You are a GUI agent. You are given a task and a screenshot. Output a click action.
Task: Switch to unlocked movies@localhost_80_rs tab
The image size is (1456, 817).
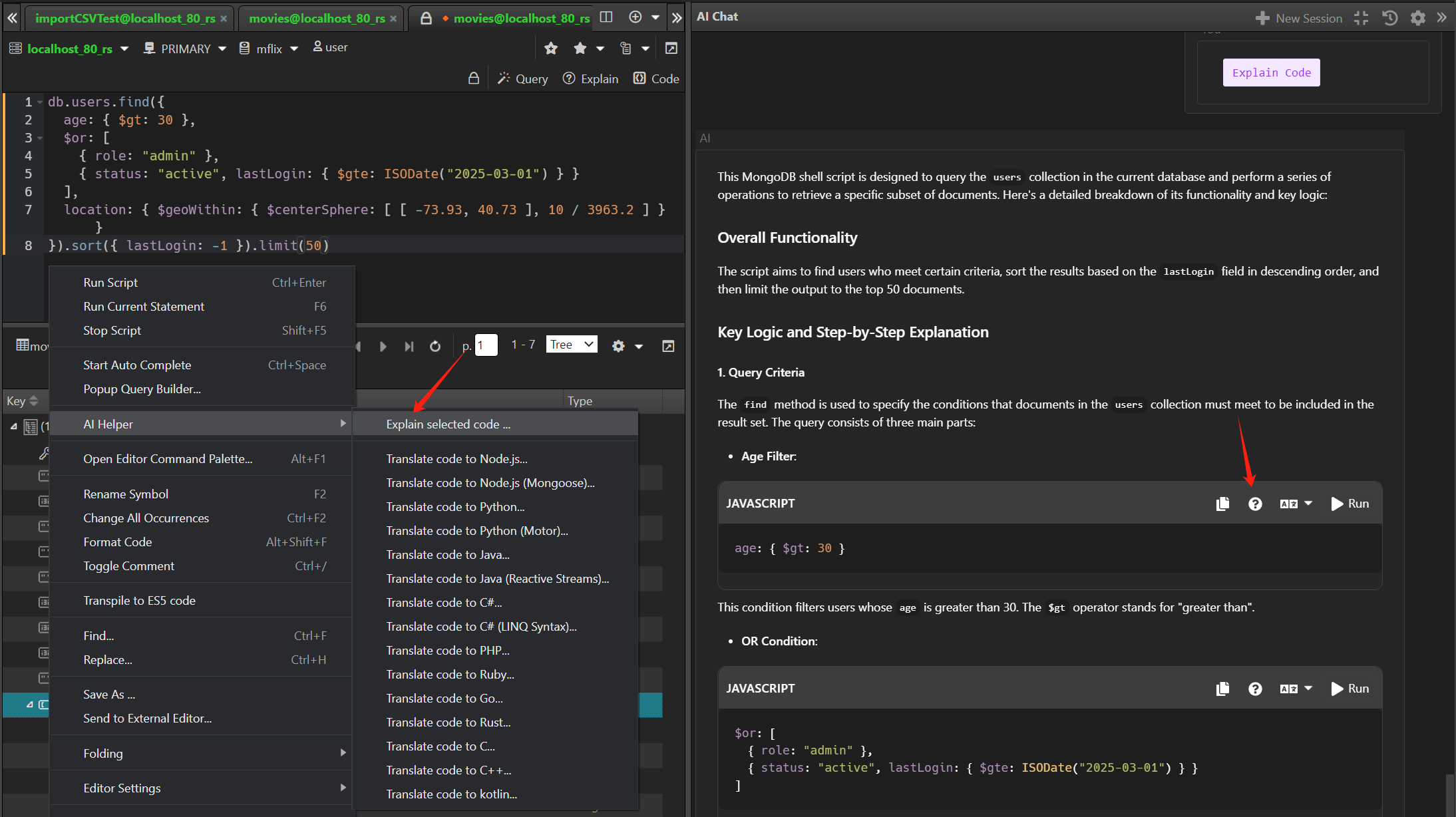[x=317, y=19]
